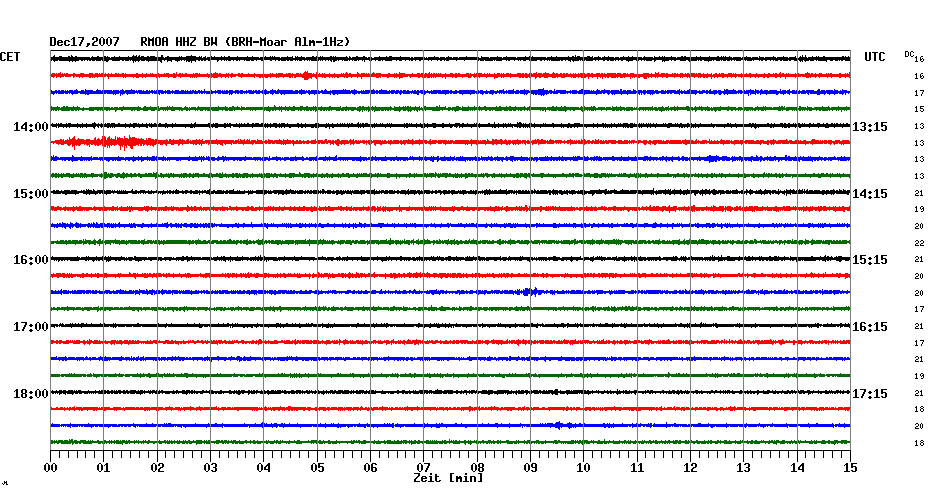The width and height of the screenshot is (930, 494).
Task: Click the blue signal spike below 16:00 row
Action: (x=530, y=292)
